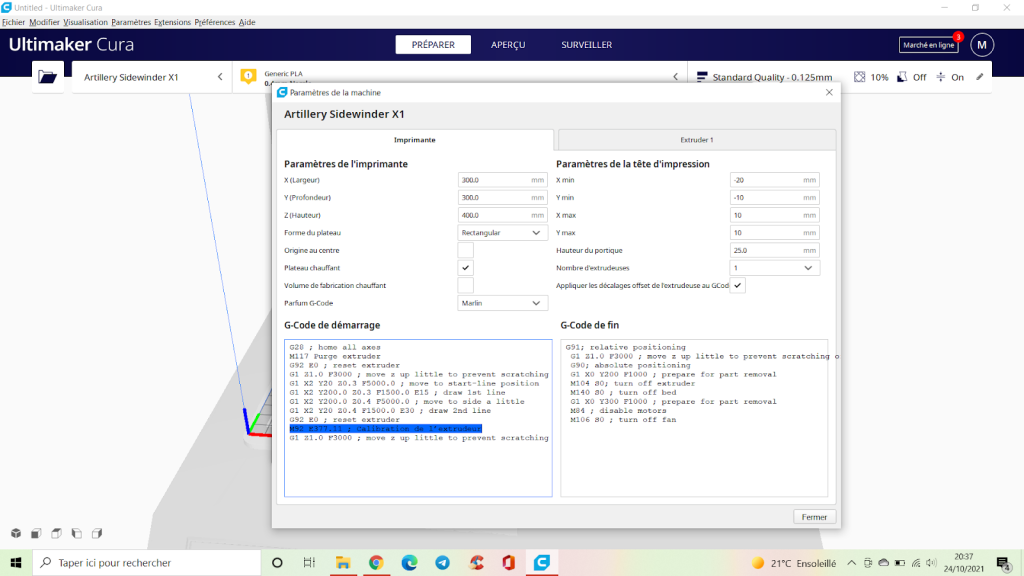Screen dimensions: 1024x576
Task: Open the Aide menu
Action: coord(247,22)
